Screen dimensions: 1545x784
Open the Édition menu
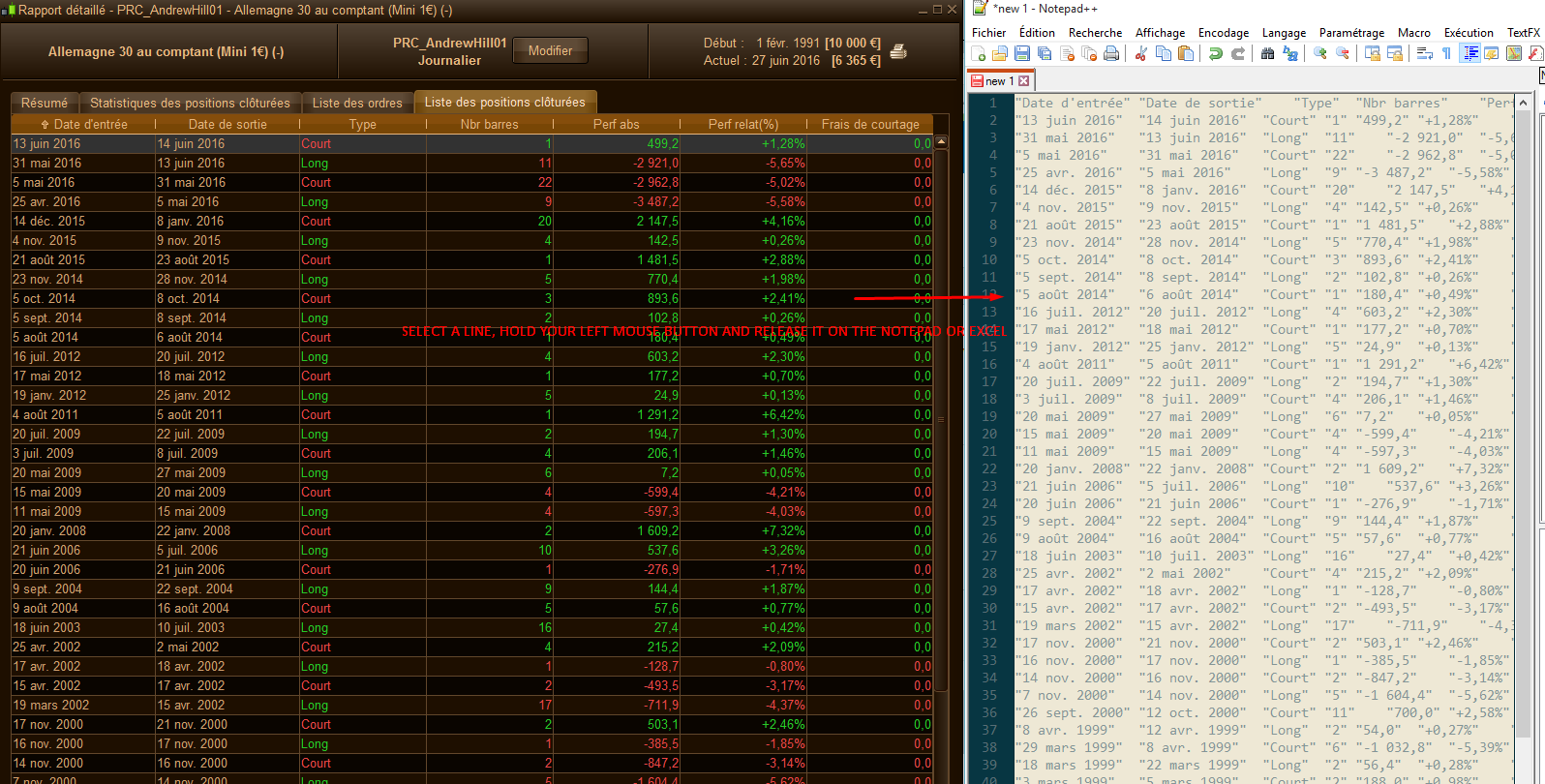(x=1037, y=33)
